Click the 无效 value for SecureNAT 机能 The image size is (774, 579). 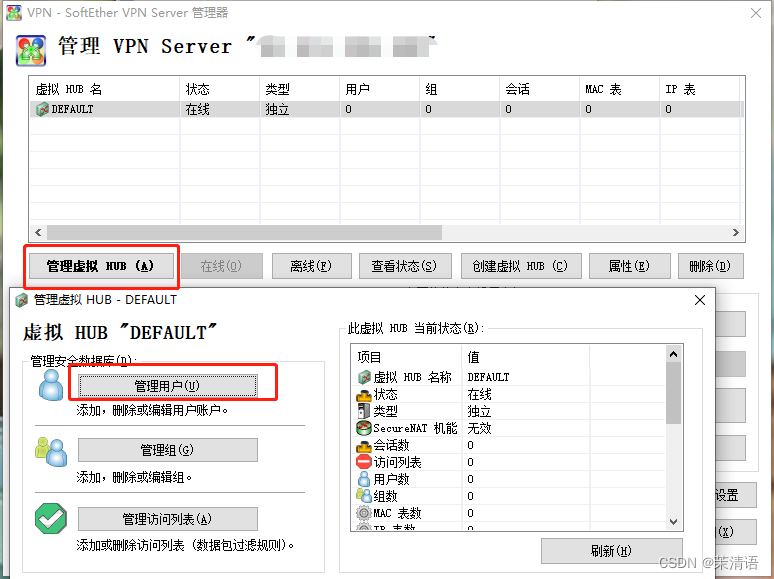(479, 428)
